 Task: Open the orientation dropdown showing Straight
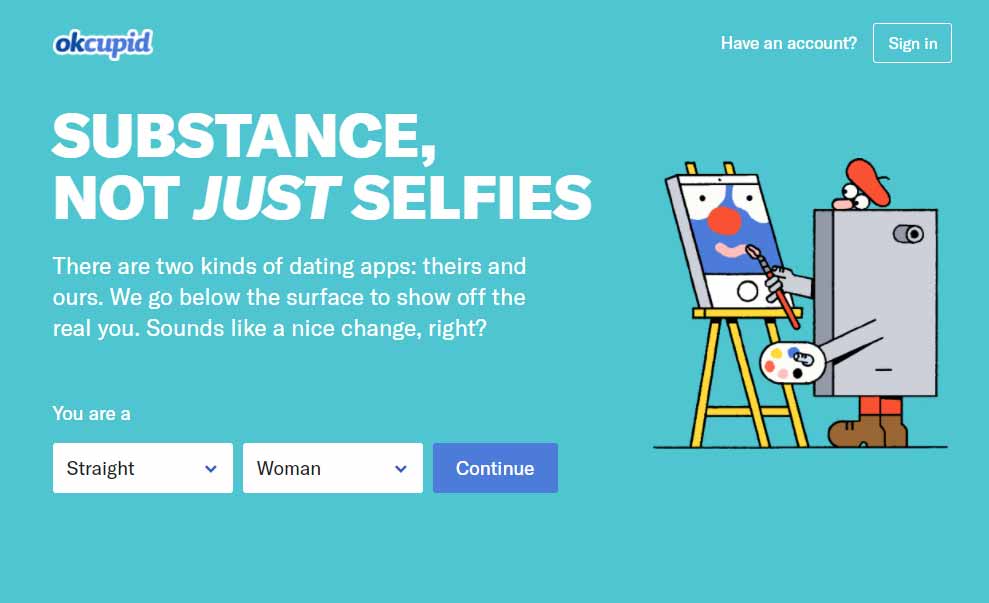coord(142,467)
